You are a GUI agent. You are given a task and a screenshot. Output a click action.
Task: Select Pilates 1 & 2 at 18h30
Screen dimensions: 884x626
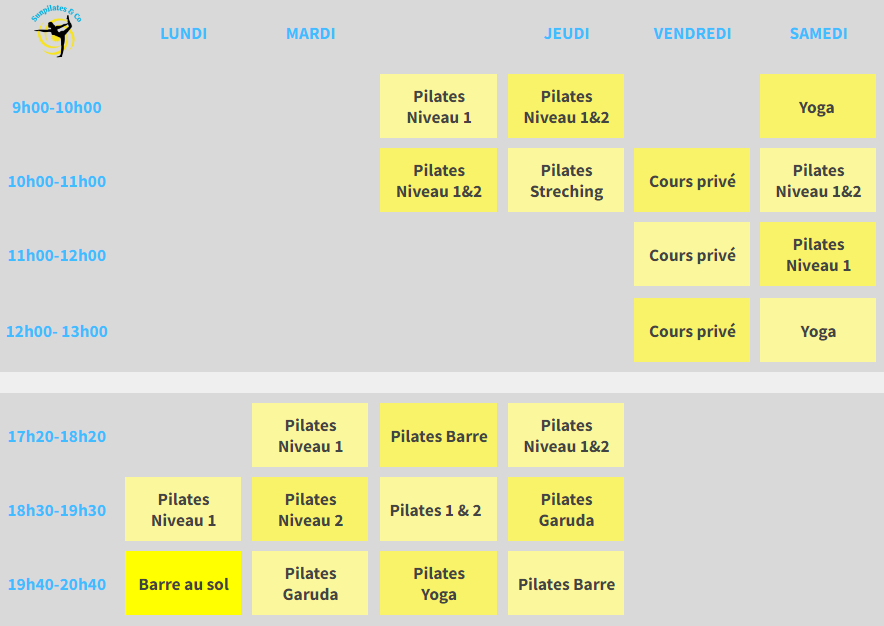click(438, 509)
